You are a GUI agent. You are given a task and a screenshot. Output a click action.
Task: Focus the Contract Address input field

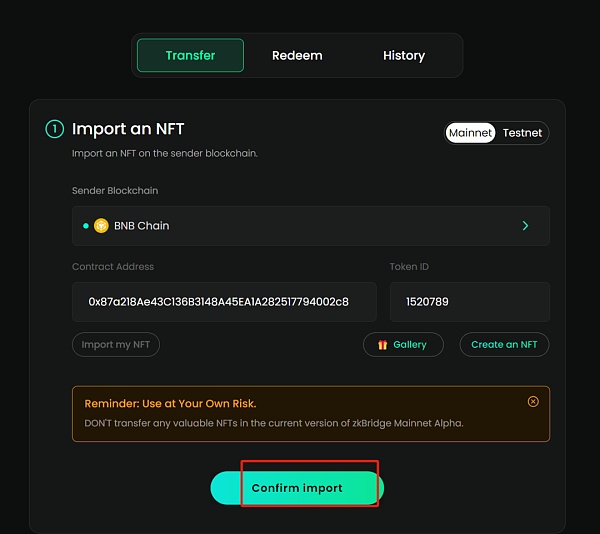(224, 302)
